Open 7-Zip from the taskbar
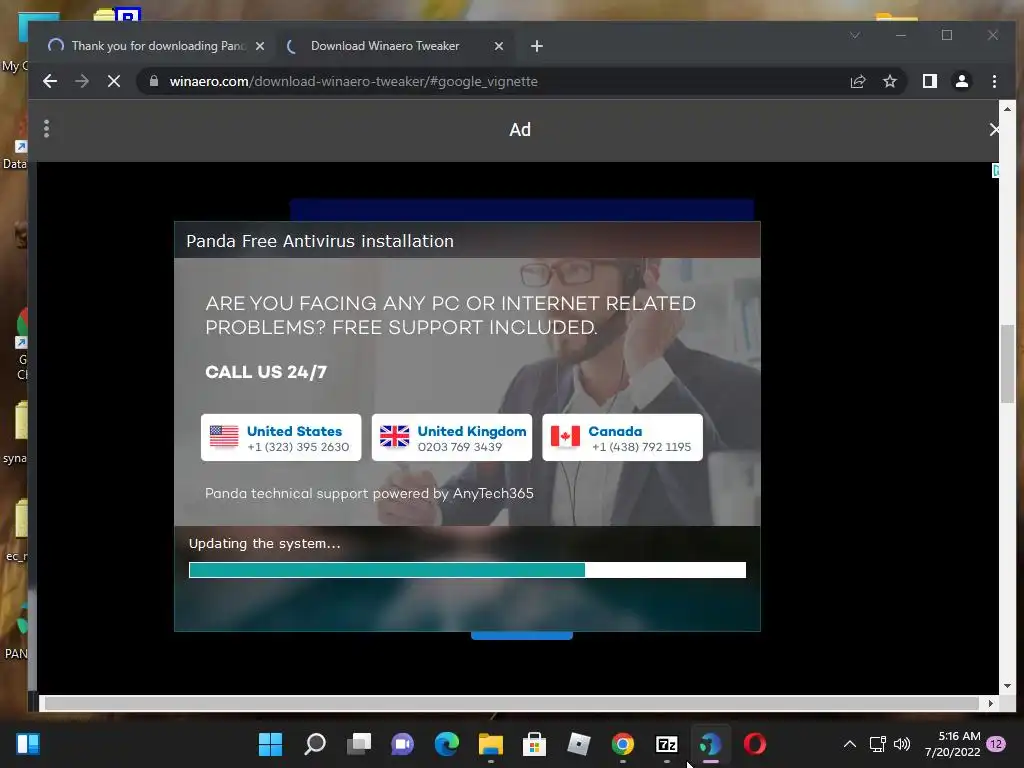This screenshot has width=1024, height=768. (x=667, y=744)
